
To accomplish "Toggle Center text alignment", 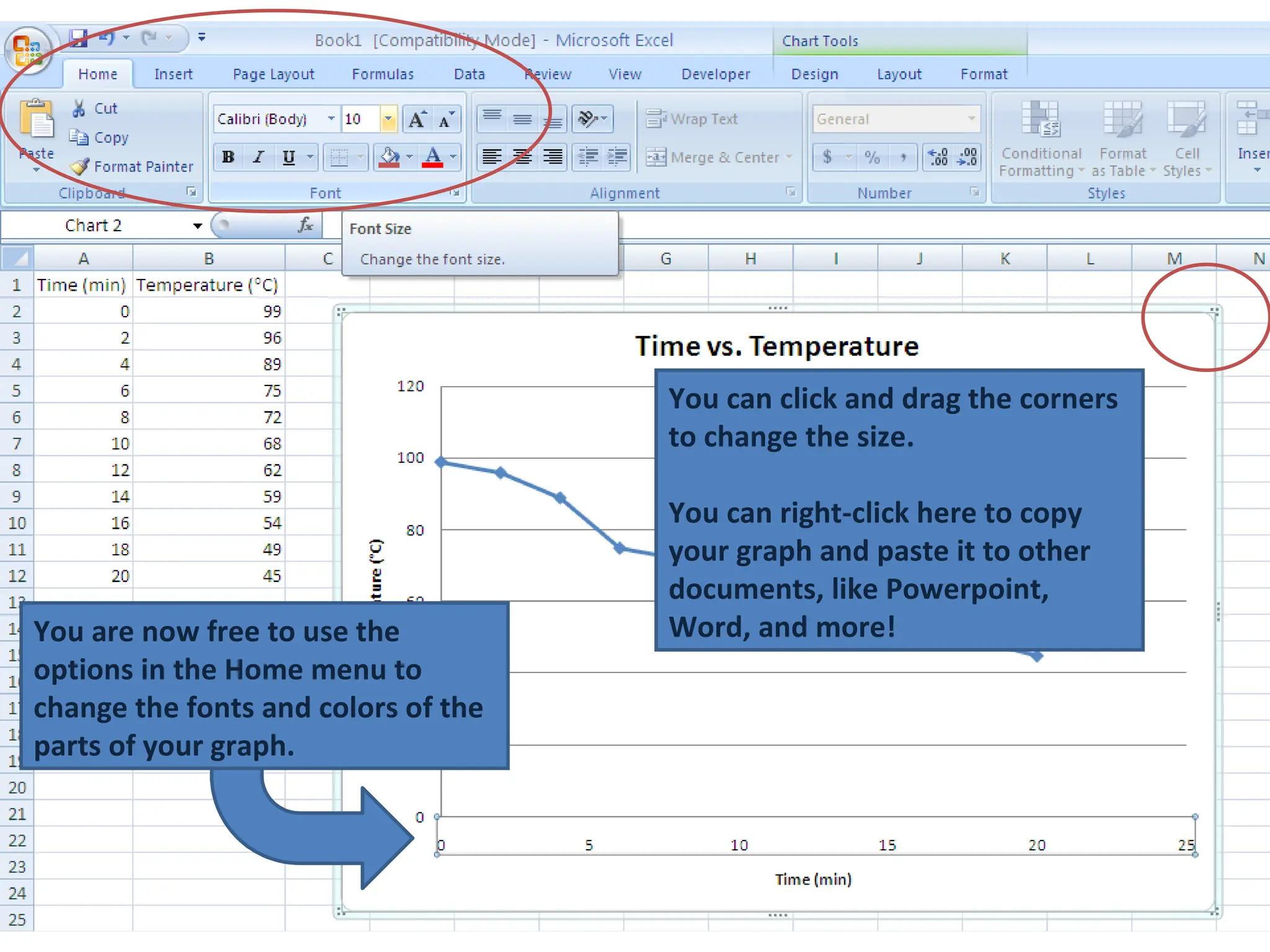I will (x=522, y=157).
